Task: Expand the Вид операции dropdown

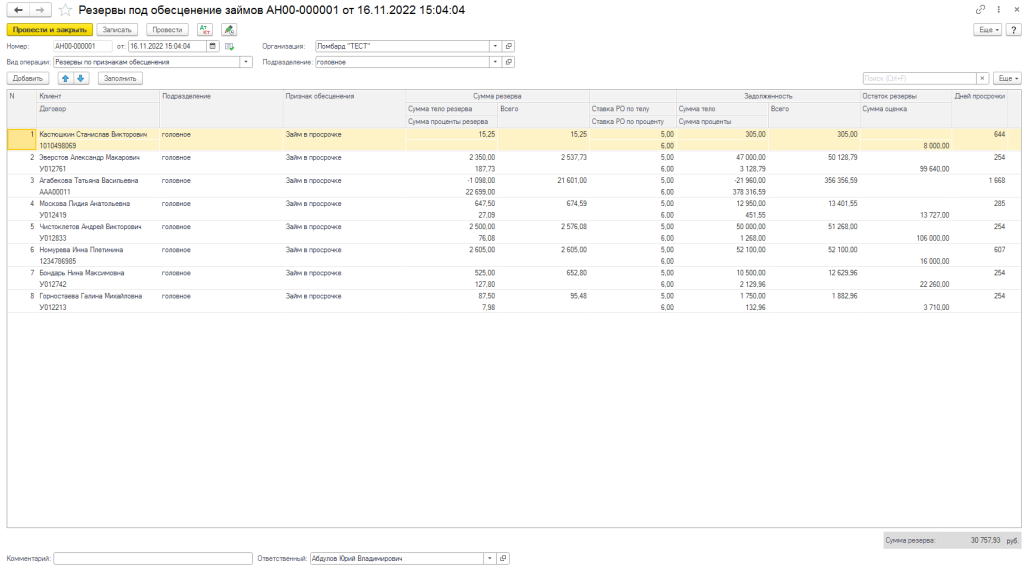Action: tap(246, 62)
